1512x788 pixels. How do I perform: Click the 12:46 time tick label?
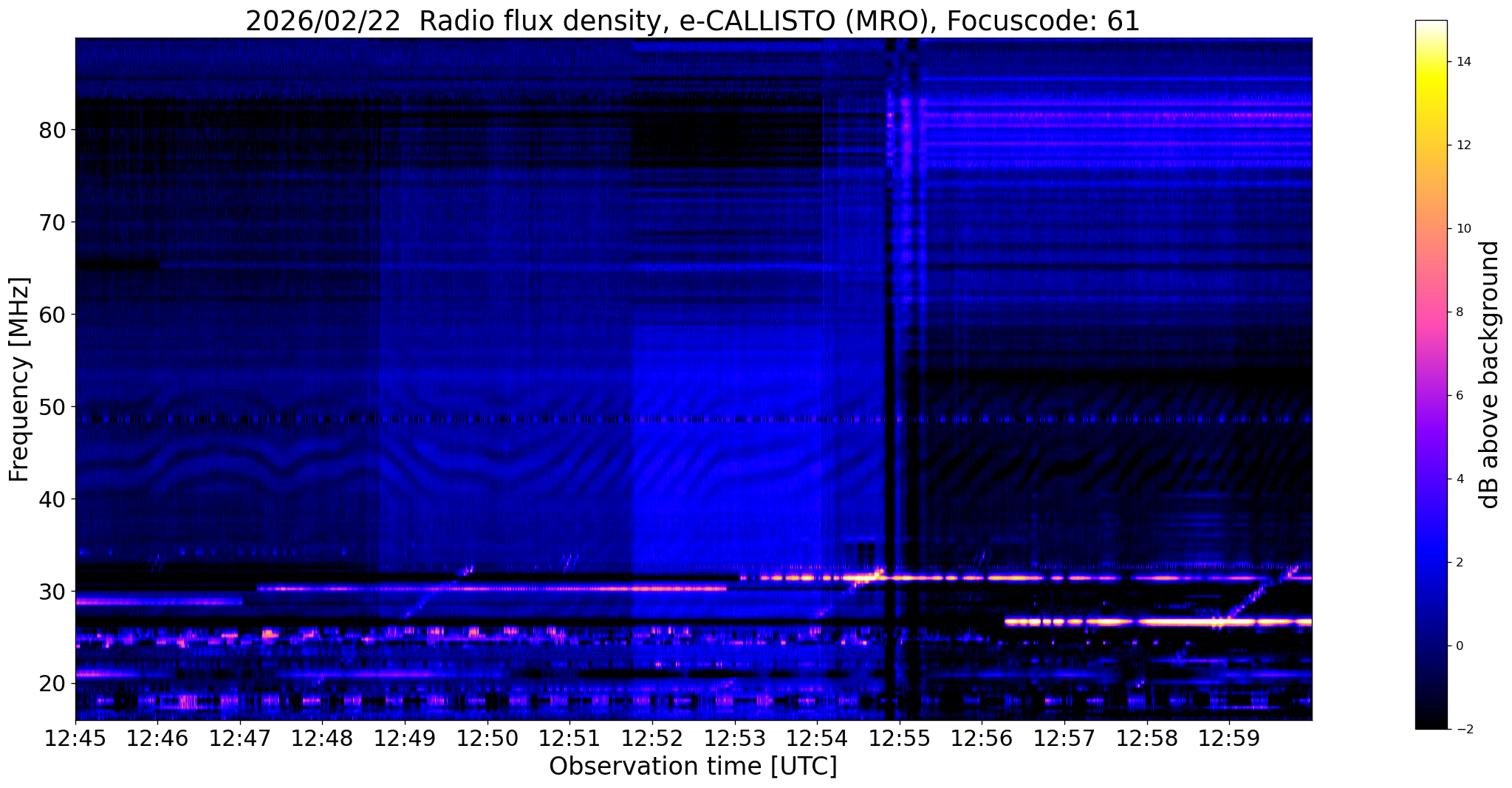(x=157, y=739)
